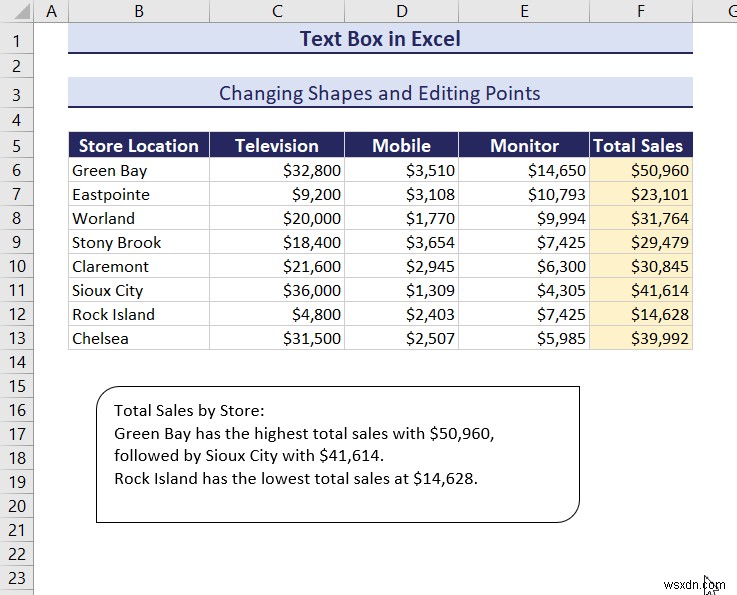Click Sioux City monitor value $4,305
The image size is (737, 595).
tap(524, 290)
